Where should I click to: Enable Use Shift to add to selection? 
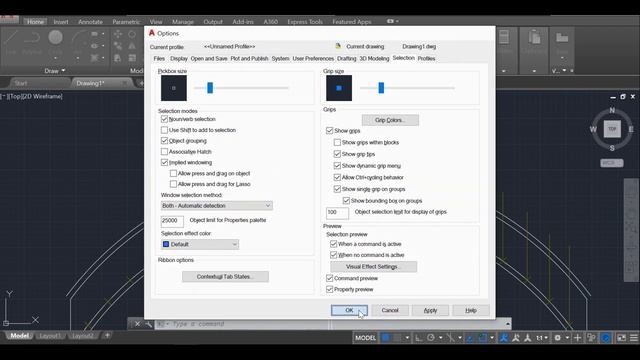click(x=164, y=130)
